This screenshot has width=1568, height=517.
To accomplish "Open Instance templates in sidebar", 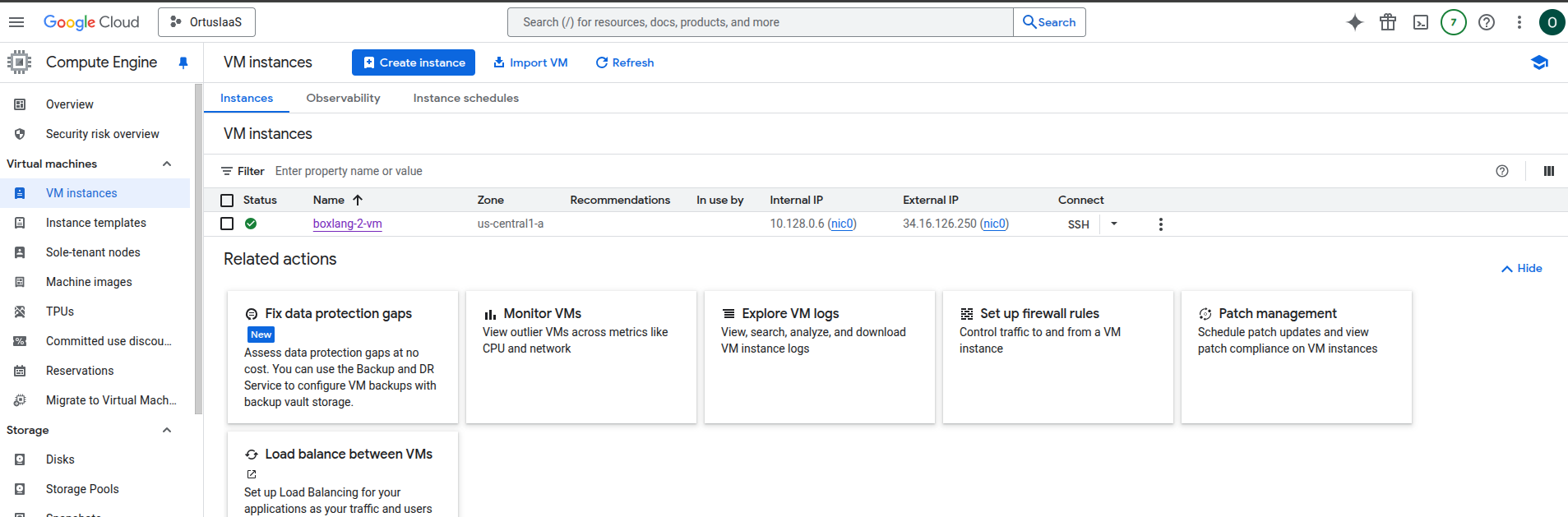I will point(95,223).
